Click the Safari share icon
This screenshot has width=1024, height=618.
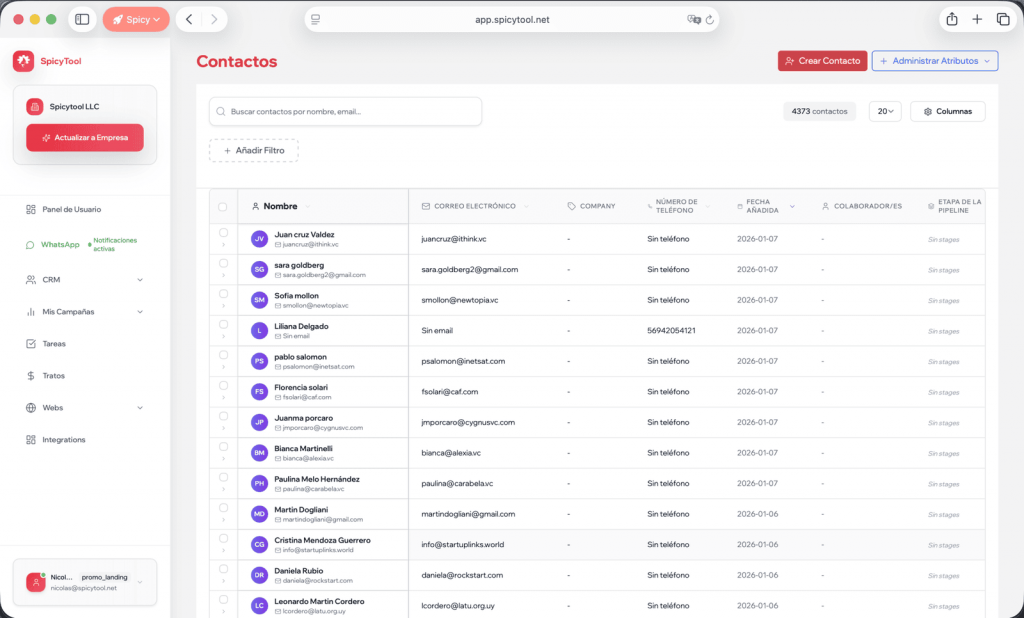click(x=951, y=19)
